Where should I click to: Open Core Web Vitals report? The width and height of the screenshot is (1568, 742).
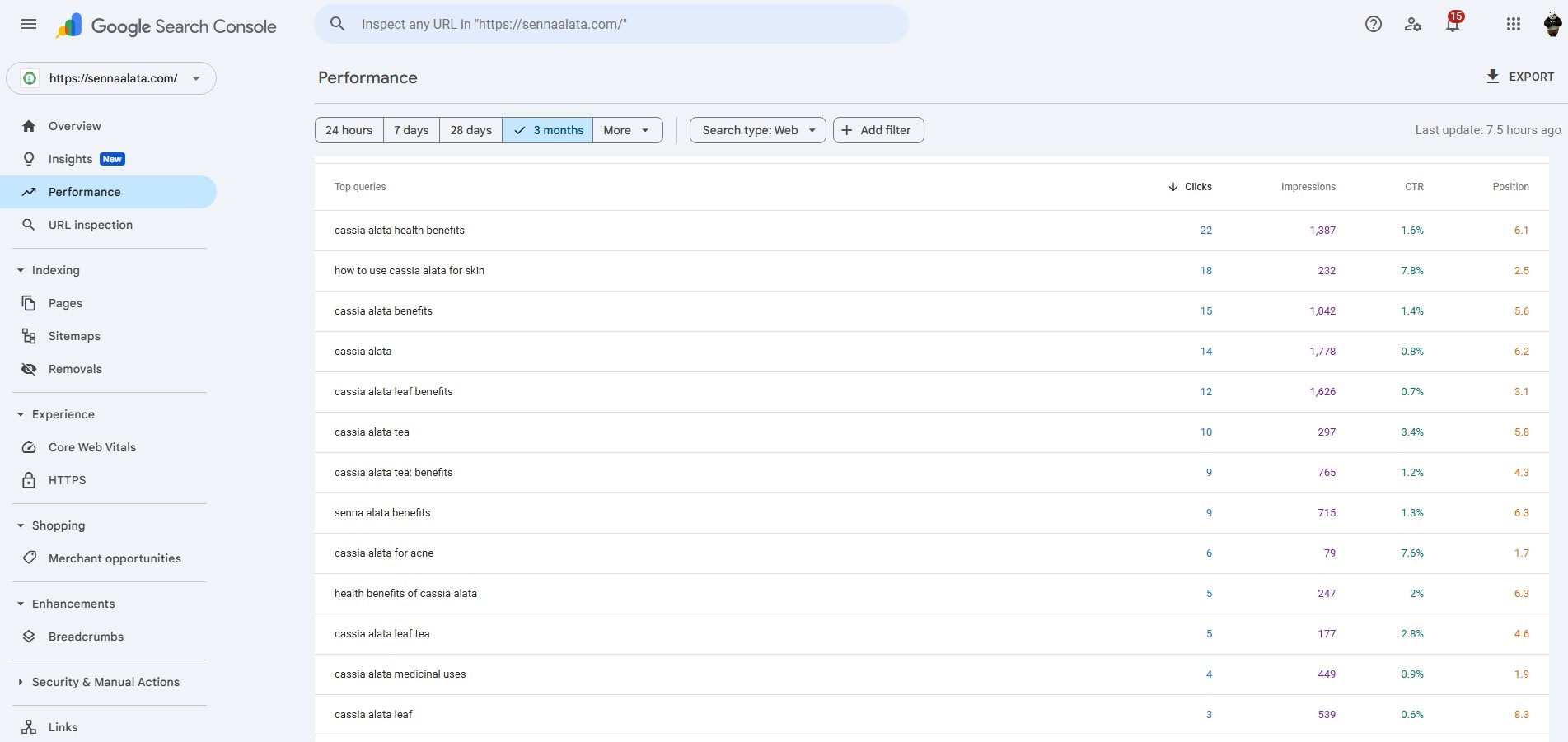coord(91,447)
